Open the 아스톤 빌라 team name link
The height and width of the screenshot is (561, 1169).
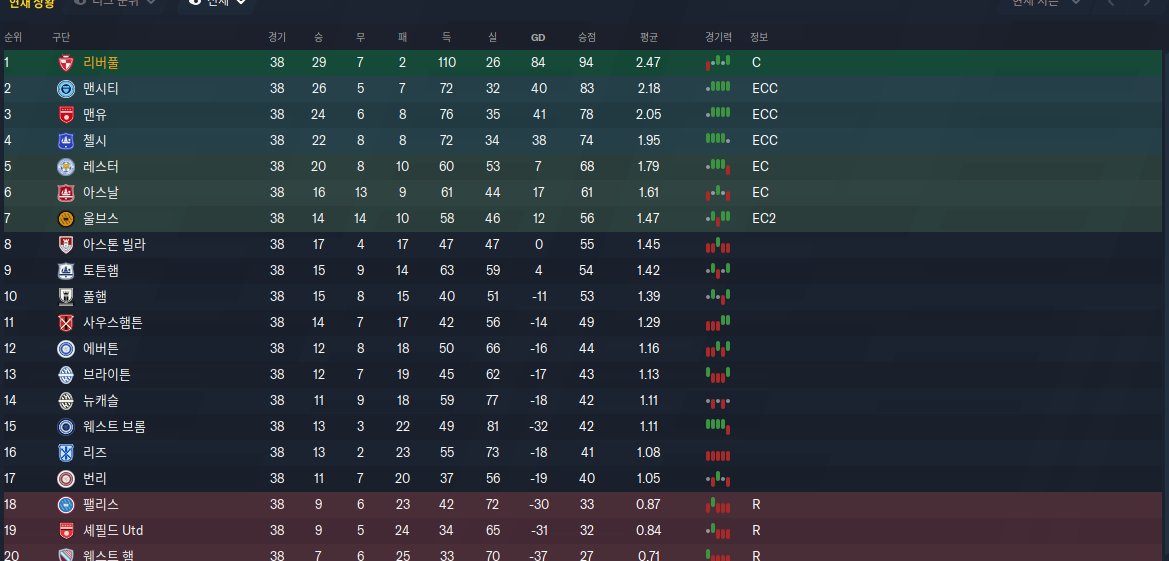coord(115,245)
